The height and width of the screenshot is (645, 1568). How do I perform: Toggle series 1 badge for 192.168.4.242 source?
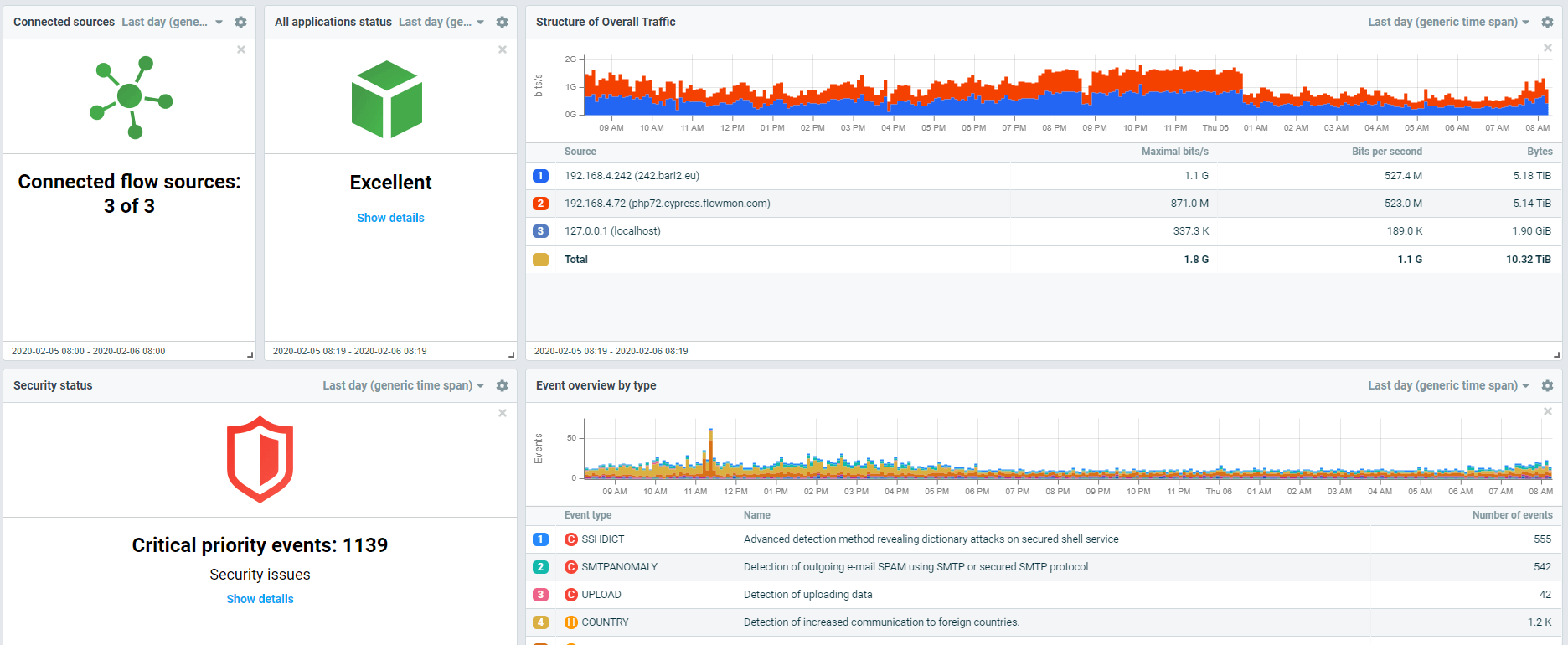pyautogui.click(x=540, y=176)
